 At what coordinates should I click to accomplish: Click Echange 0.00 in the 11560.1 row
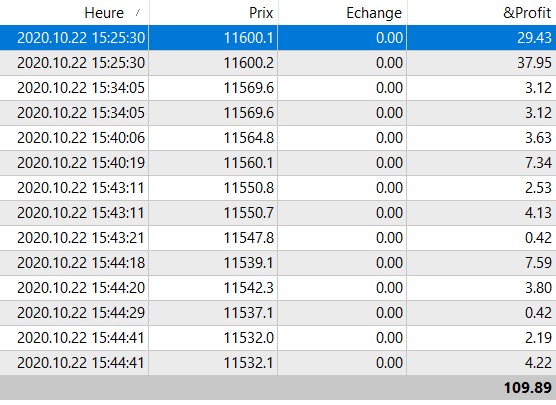pyautogui.click(x=389, y=163)
